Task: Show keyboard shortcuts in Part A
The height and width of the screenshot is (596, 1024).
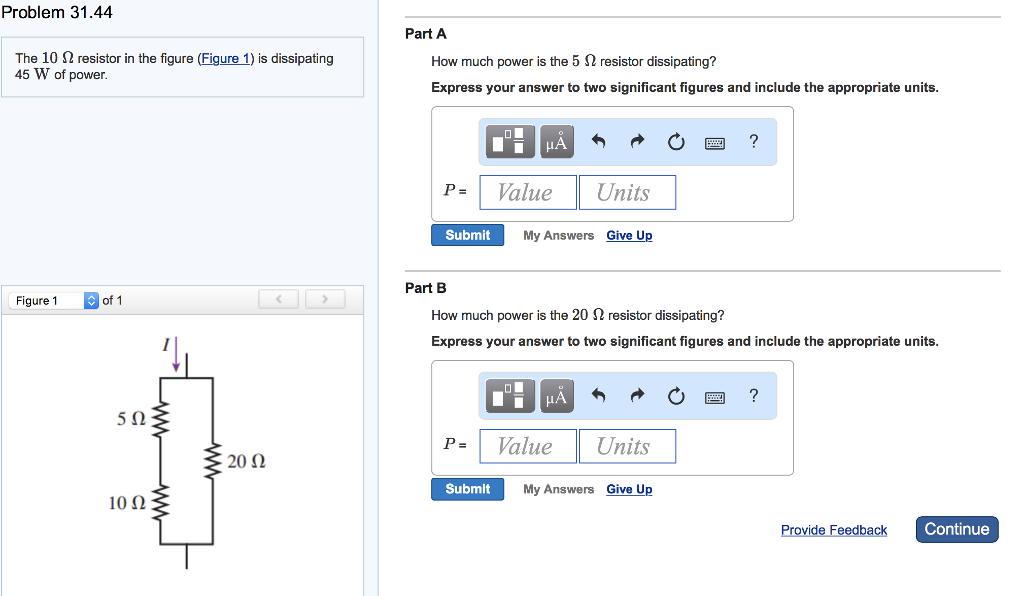Action: point(714,143)
